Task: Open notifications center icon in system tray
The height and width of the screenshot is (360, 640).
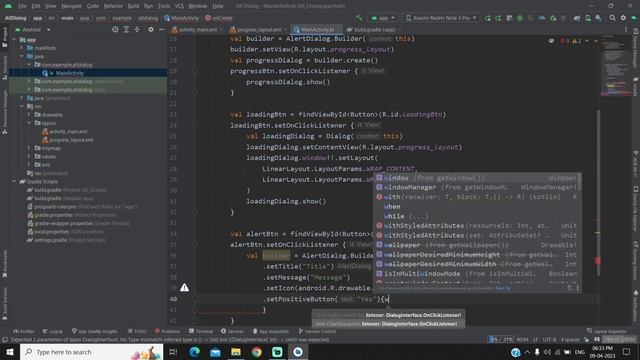Action: pyautogui.click(x=626, y=352)
